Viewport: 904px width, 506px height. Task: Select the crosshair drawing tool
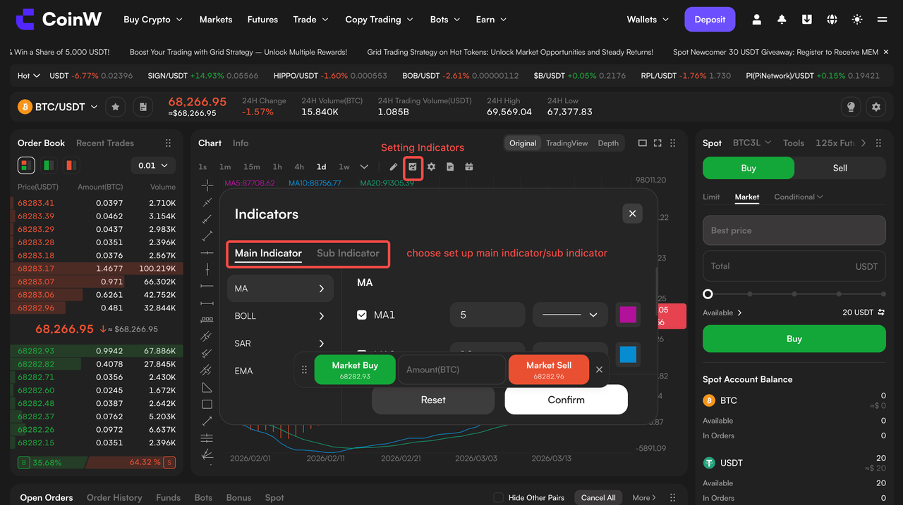[207, 185]
